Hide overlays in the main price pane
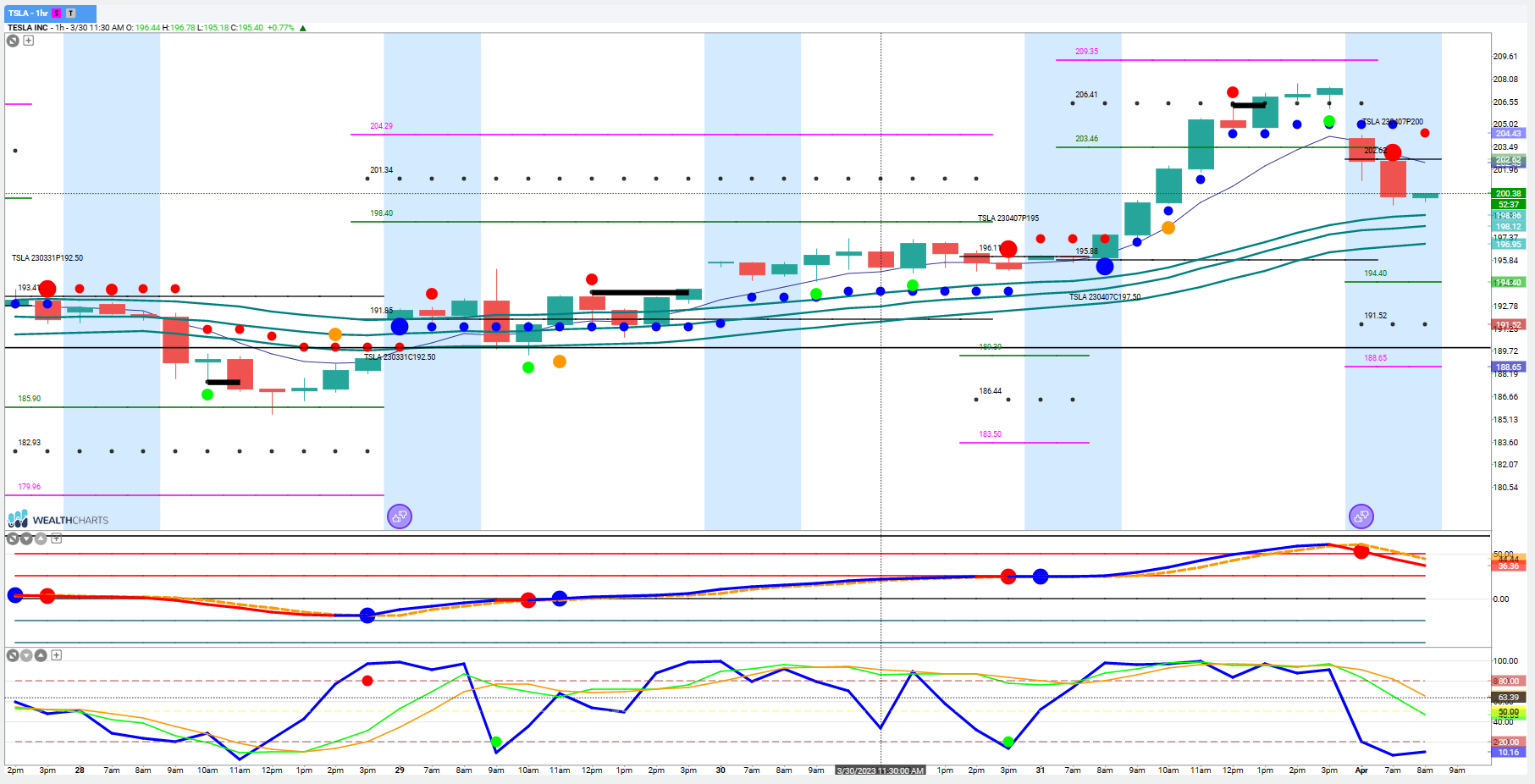The width and height of the screenshot is (1535, 784). (x=13, y=40)
